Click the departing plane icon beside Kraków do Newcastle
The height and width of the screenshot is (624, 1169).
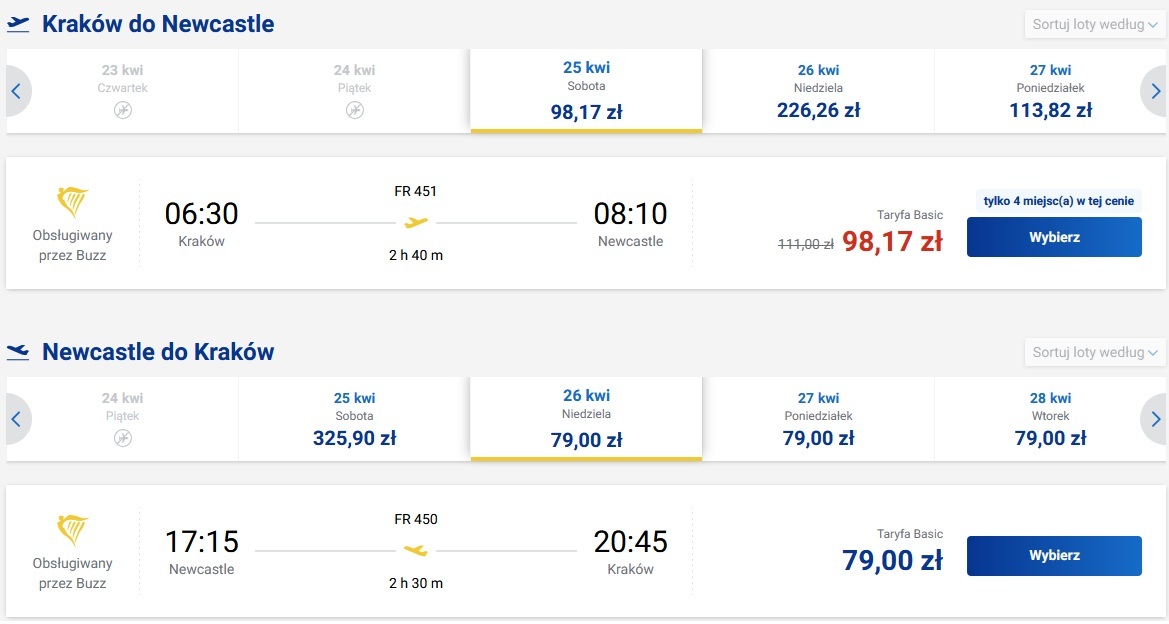[x=18, y=24]
